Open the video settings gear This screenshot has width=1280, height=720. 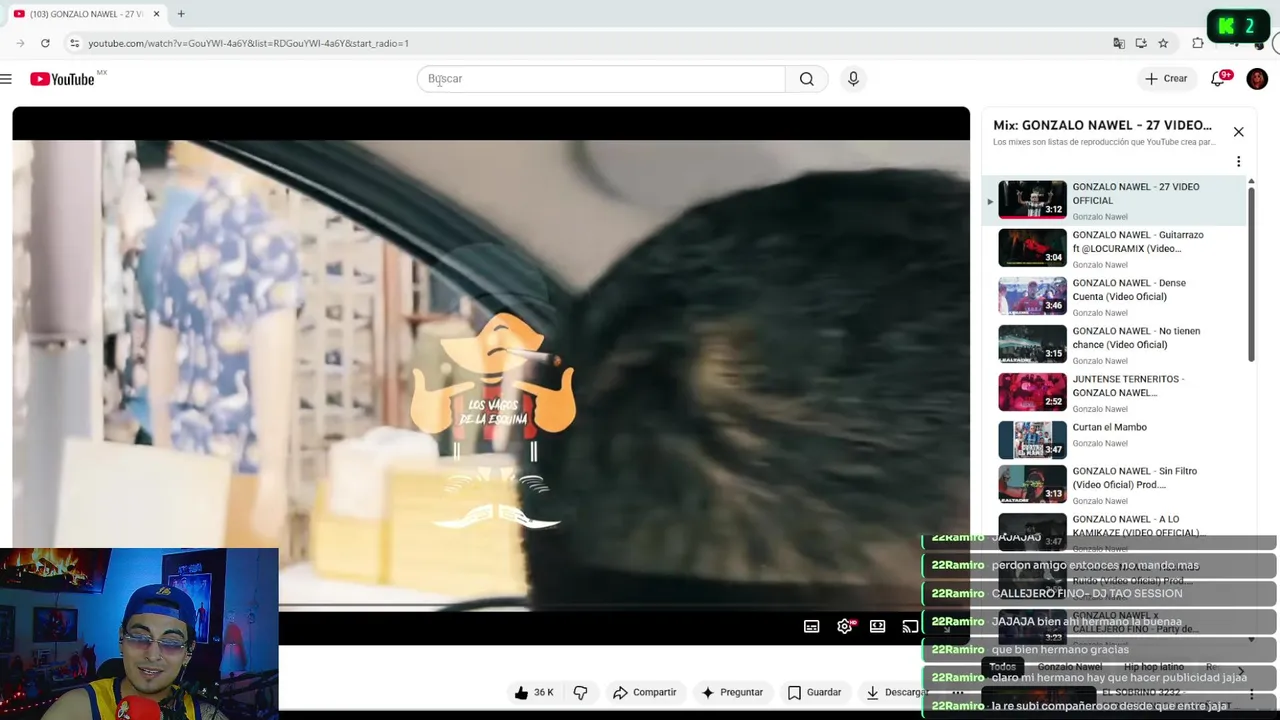pyautogui.click(x=845, y=627)
